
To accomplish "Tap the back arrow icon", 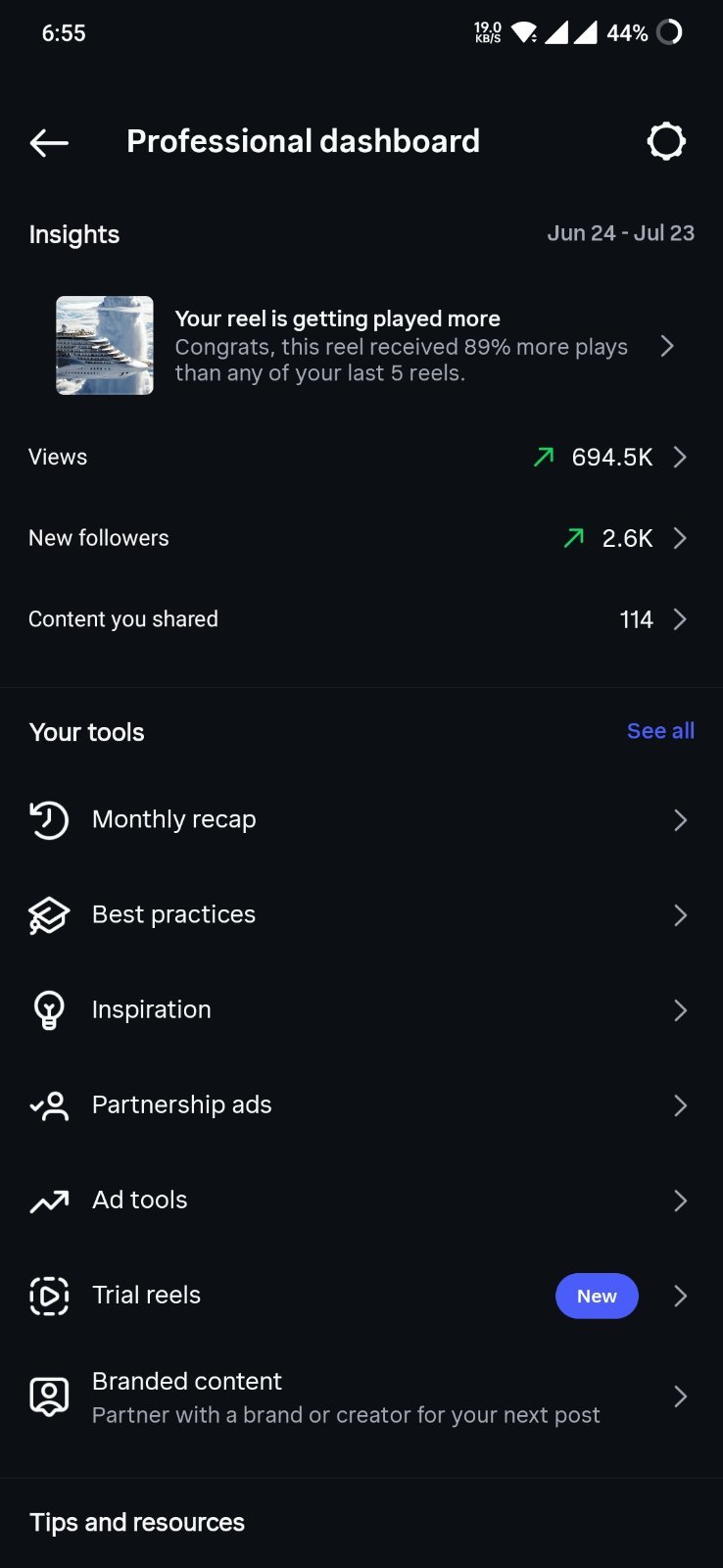I will (x=49, y=143).
